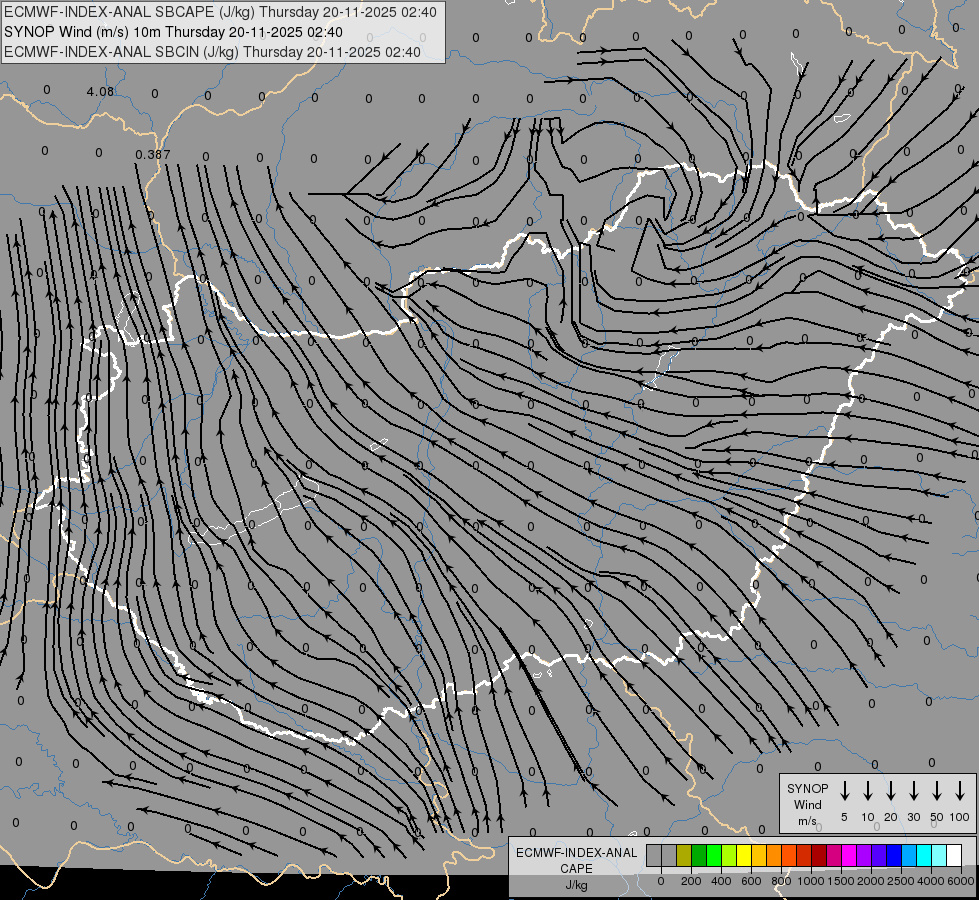Viewport: 979px width, 900px height.
Task: Click the 30 label in wind legend
Action: (913, 817)
